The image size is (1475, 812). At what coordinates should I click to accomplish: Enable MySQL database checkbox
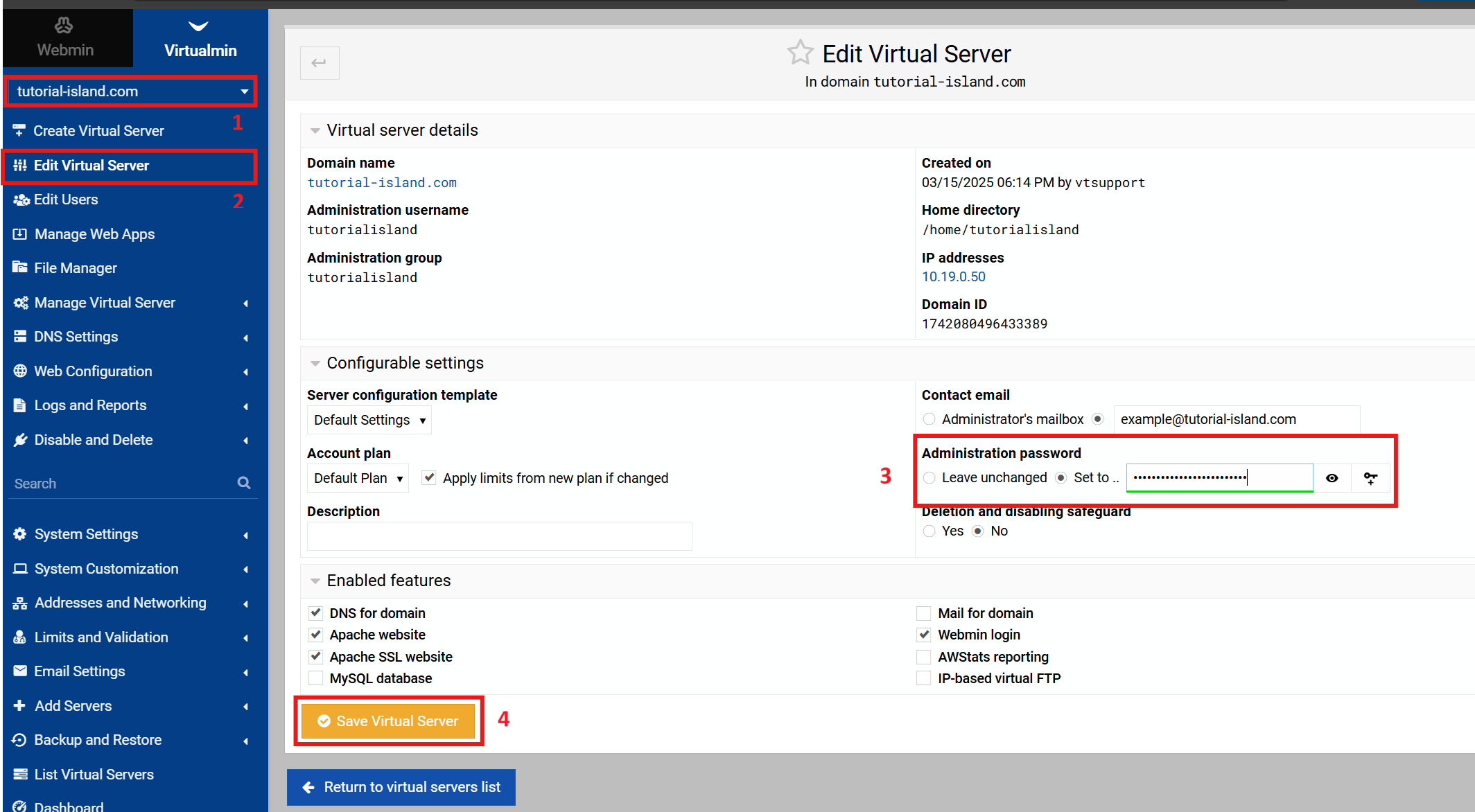(x=316, y=678)
